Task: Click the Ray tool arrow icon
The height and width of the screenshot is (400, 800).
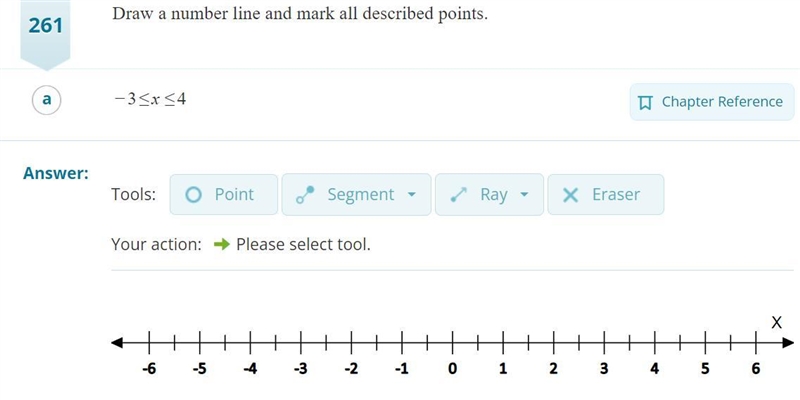Action: tap(459, 194)
